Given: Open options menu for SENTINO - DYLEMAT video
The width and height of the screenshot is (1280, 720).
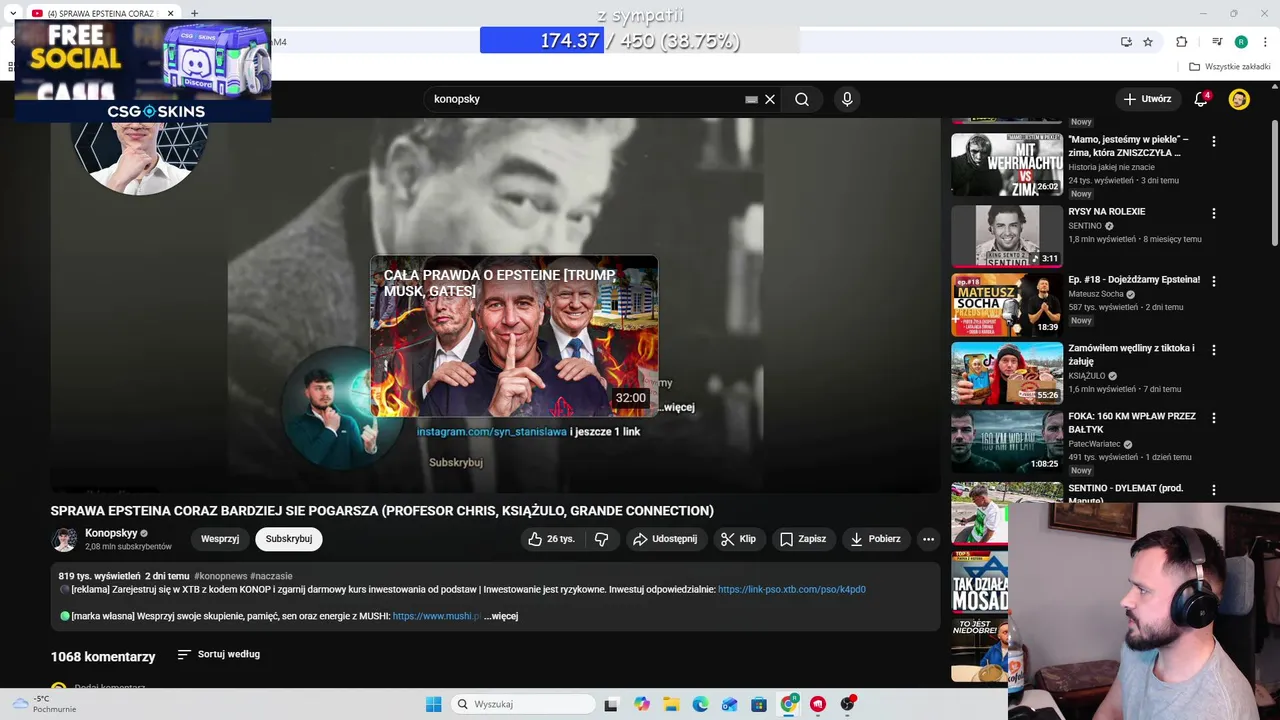Looking at the screenshot, I should pos(1214,490).
